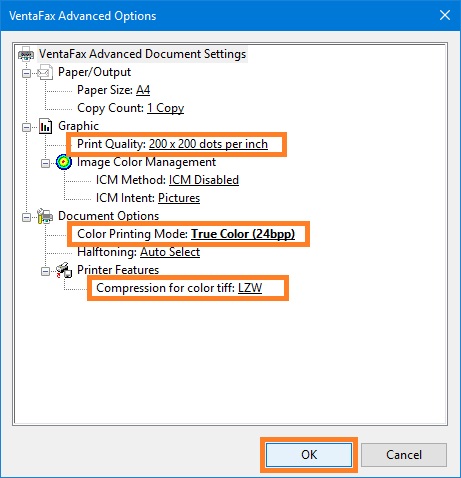The height and width of the screenshot is (478, 461).
Task: Select the ICM Intent Pictures value
Action: tap(179, 198)
